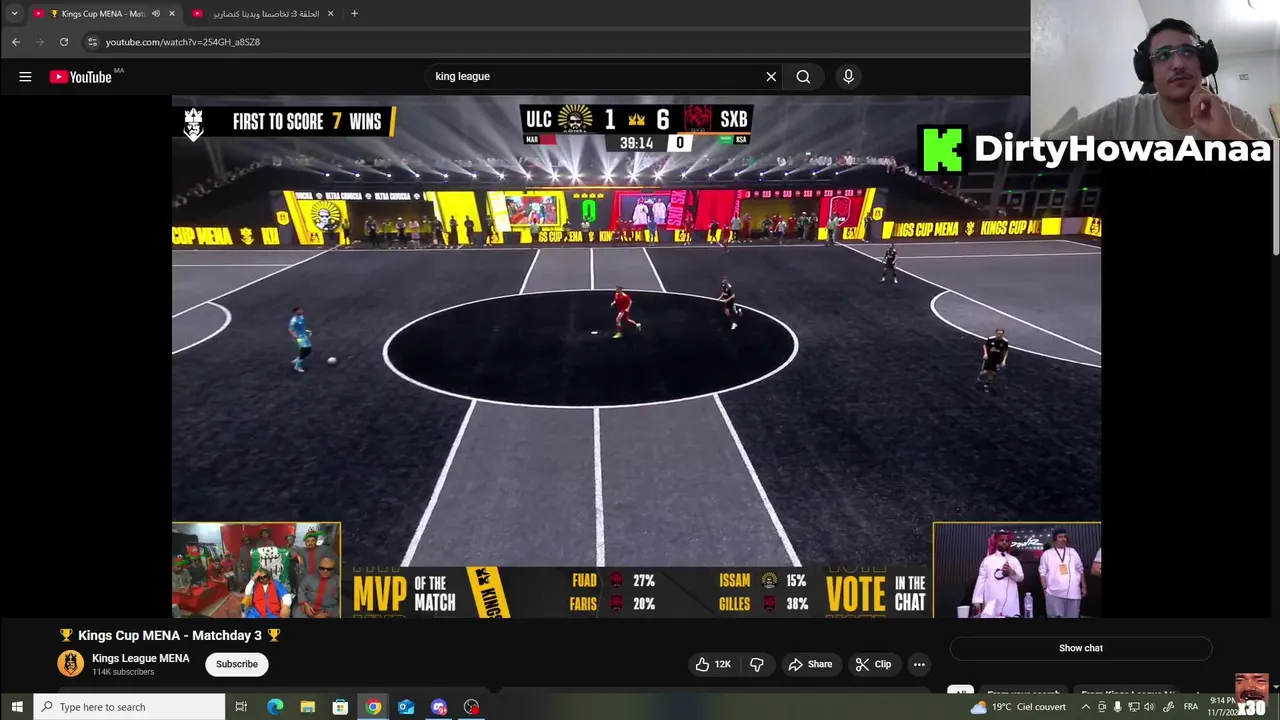
Task: Open the purple app next to Outlook
Action: 439,707
